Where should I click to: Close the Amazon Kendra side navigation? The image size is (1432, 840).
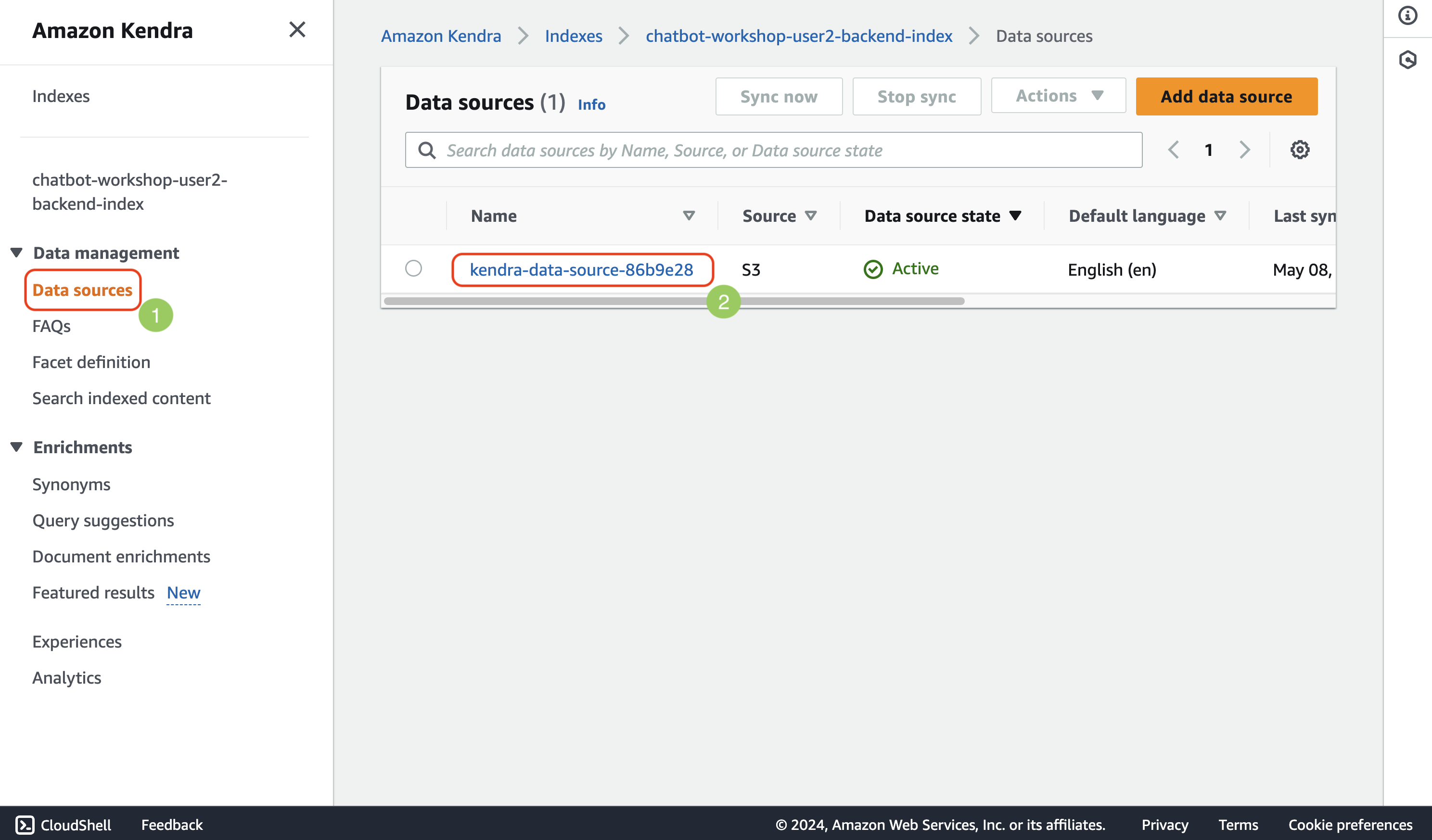pyautogui.click(x=296, y=29)
